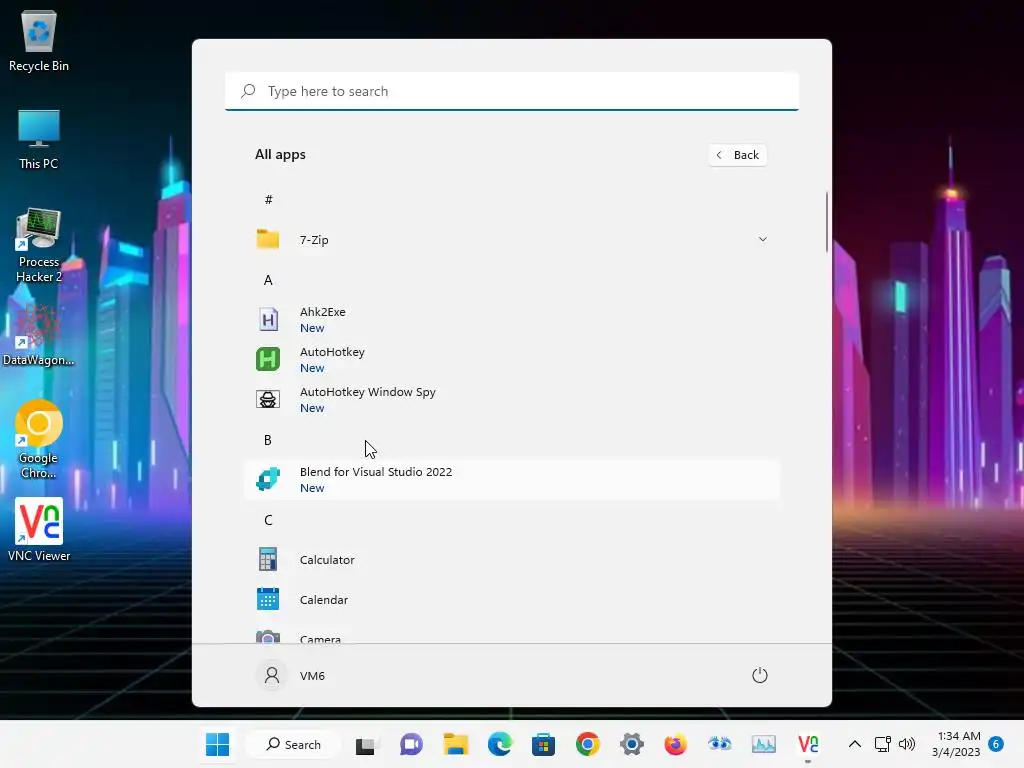Open the power options button
This screenshot has width=1024, height=768.
[760, 675]
